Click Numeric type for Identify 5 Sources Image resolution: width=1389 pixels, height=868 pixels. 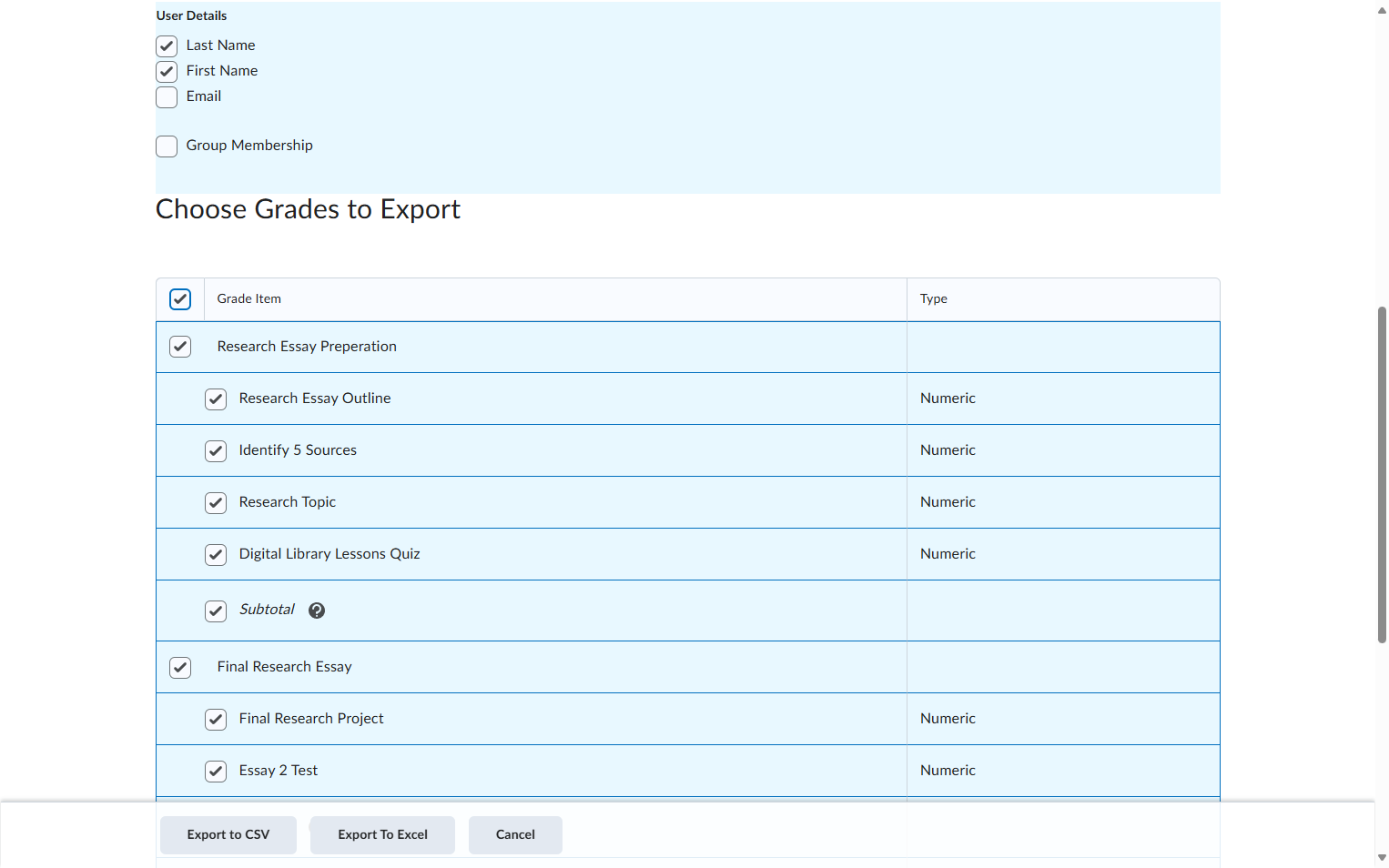[x=948, y=450]
